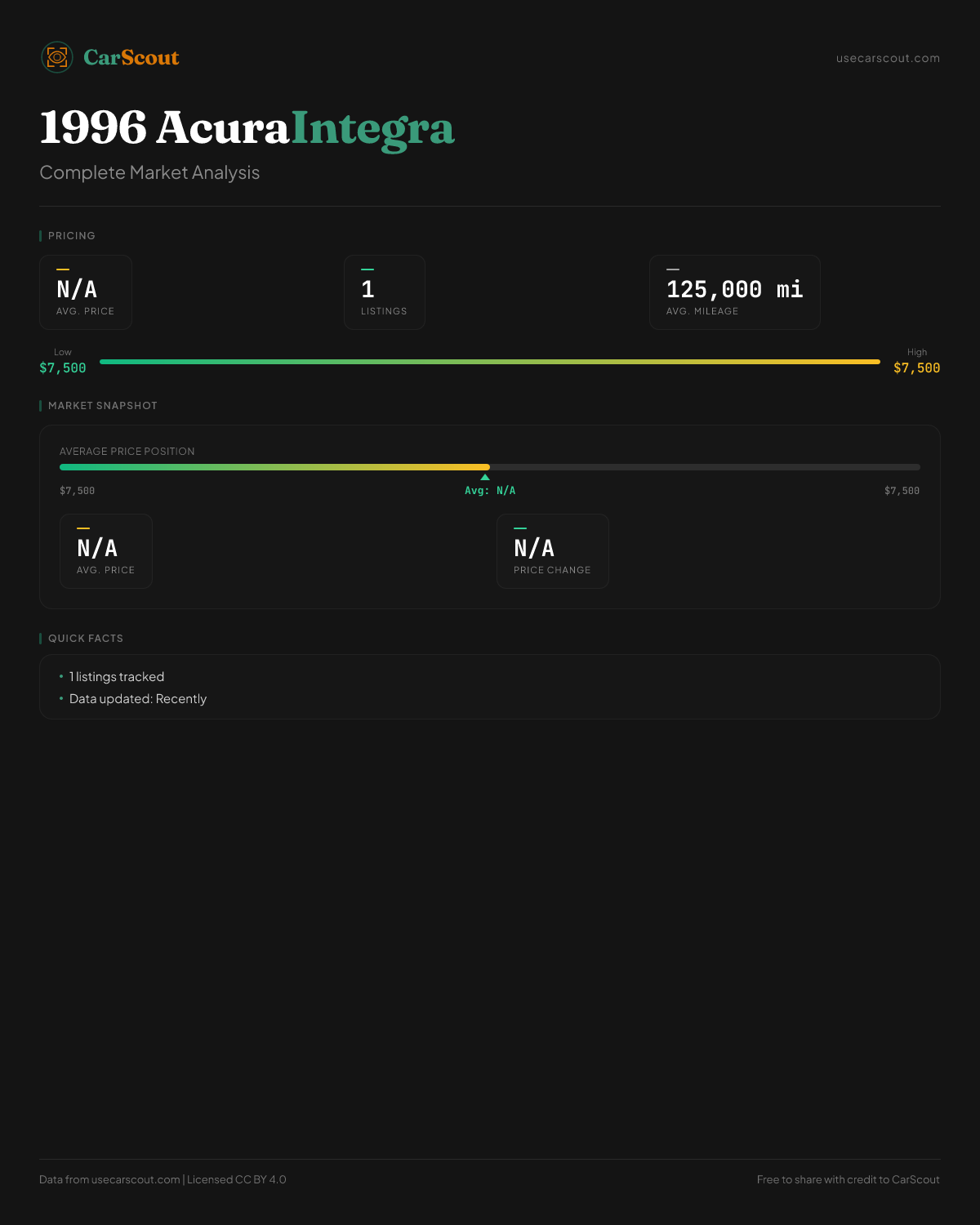Click the green triangle average marker
Viewport: 980px width, 1225px height.
pyautogui.click(x=485, y=477)
